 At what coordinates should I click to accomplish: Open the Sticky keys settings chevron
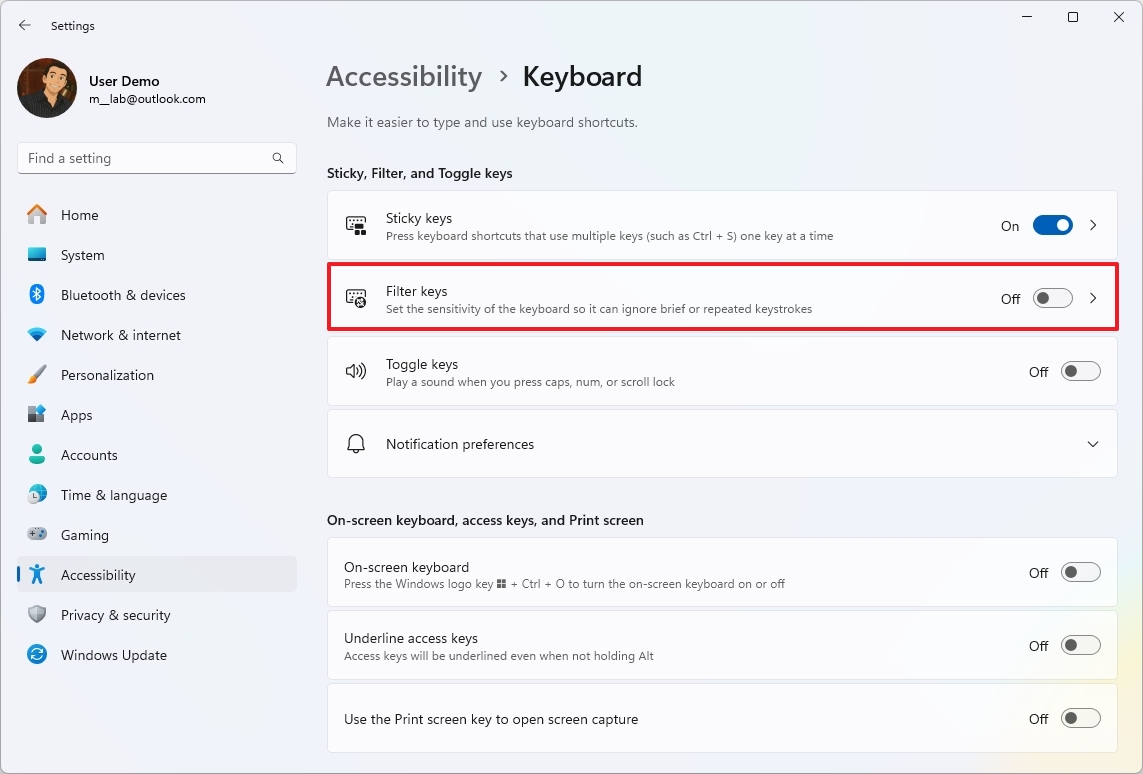click(1093, 225)
